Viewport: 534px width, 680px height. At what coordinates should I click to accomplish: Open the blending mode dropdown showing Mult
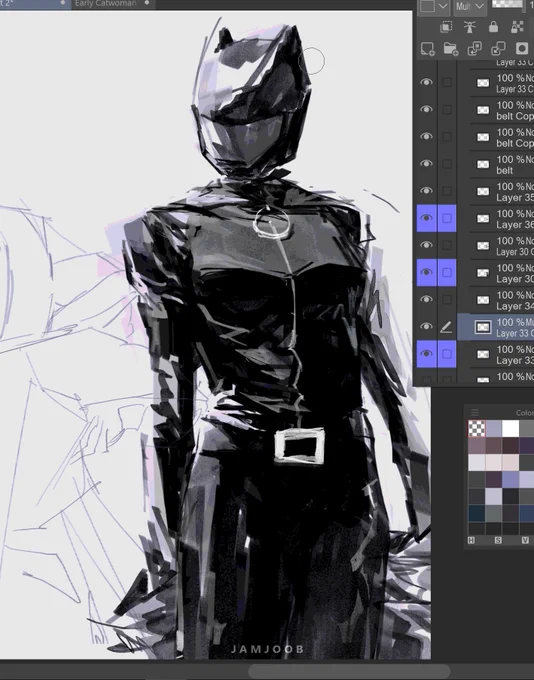pos(469,7)
